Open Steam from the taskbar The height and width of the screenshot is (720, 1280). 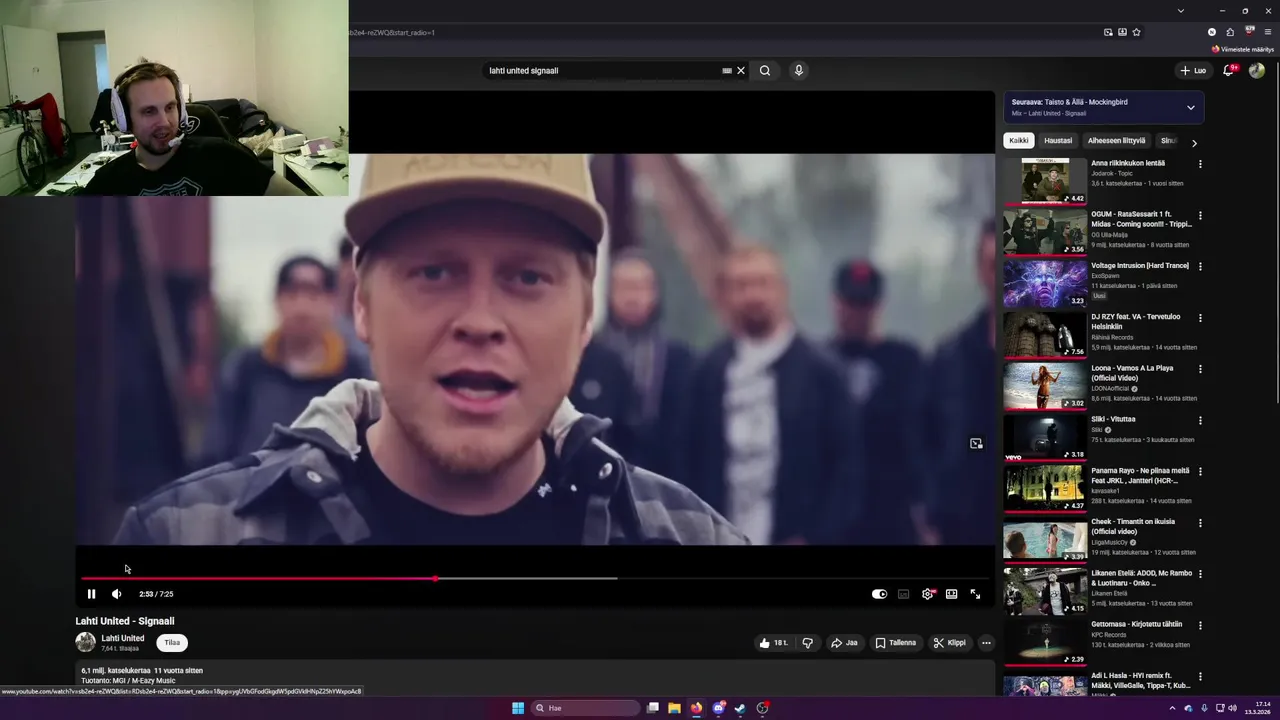740,708
